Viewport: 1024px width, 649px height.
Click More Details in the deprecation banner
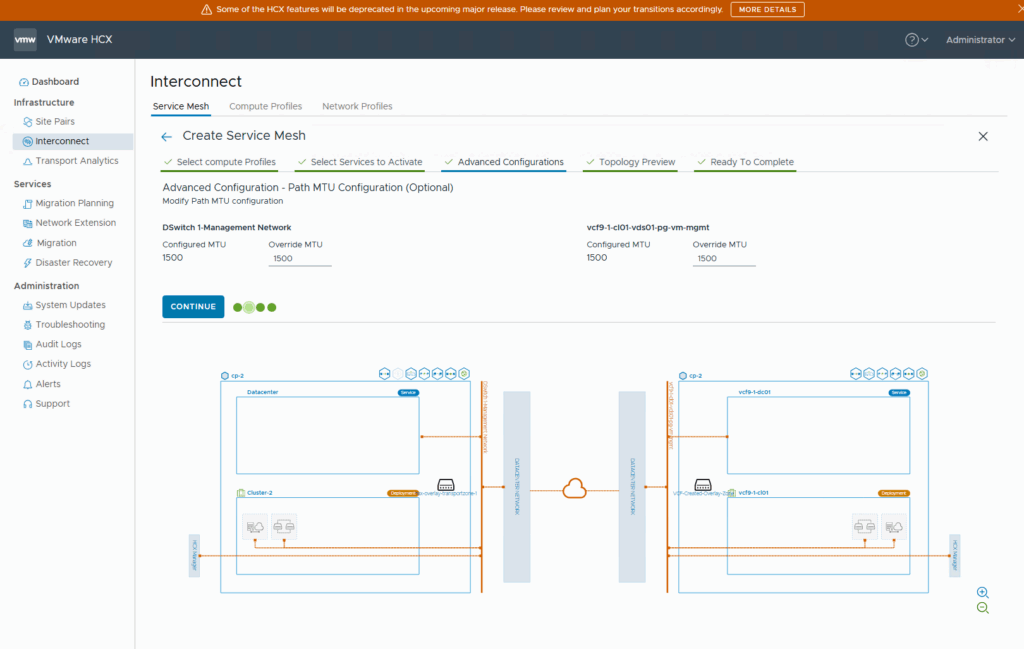point(767,10)
